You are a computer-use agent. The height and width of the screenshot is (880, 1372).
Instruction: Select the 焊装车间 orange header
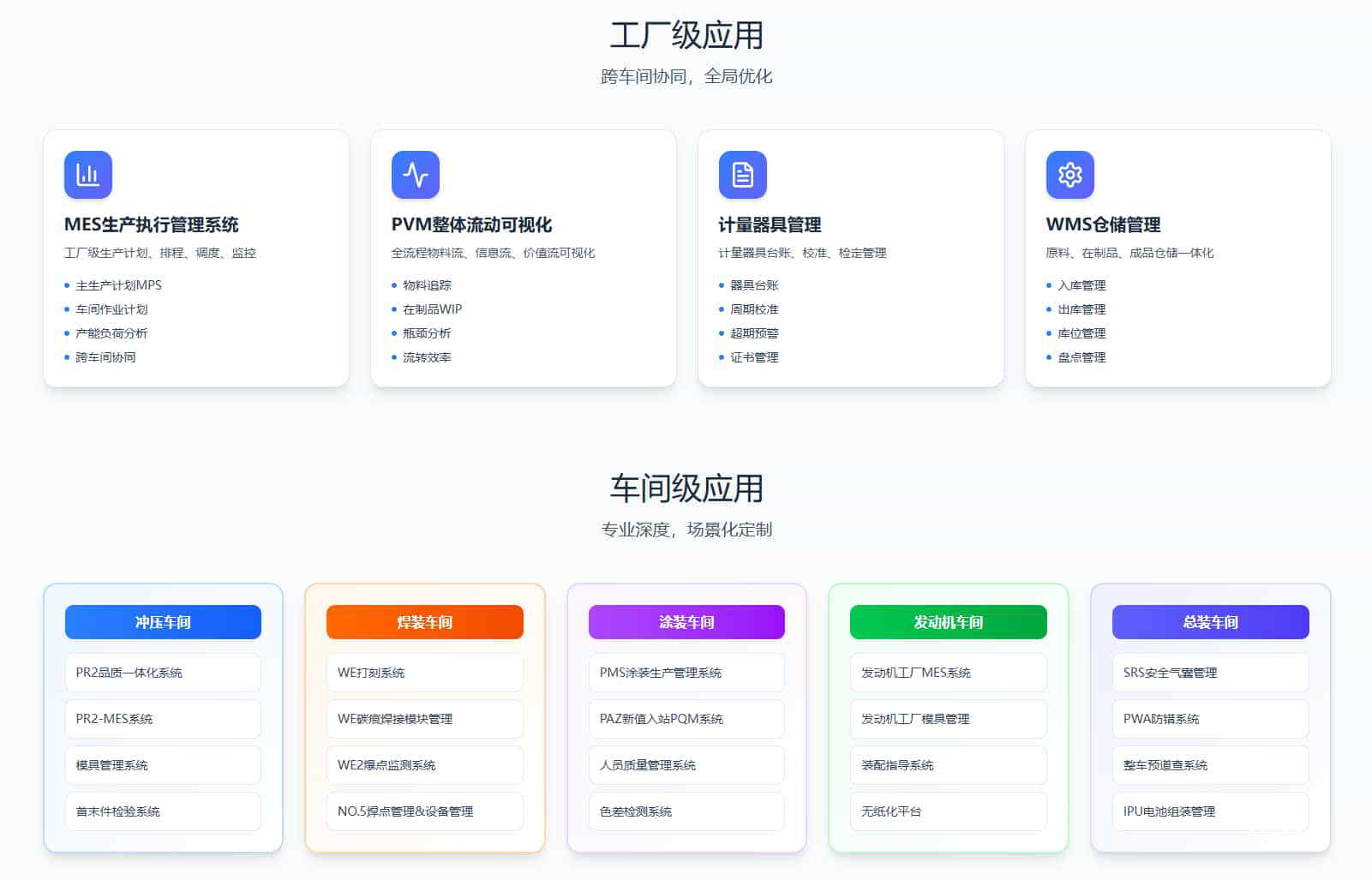424,622
